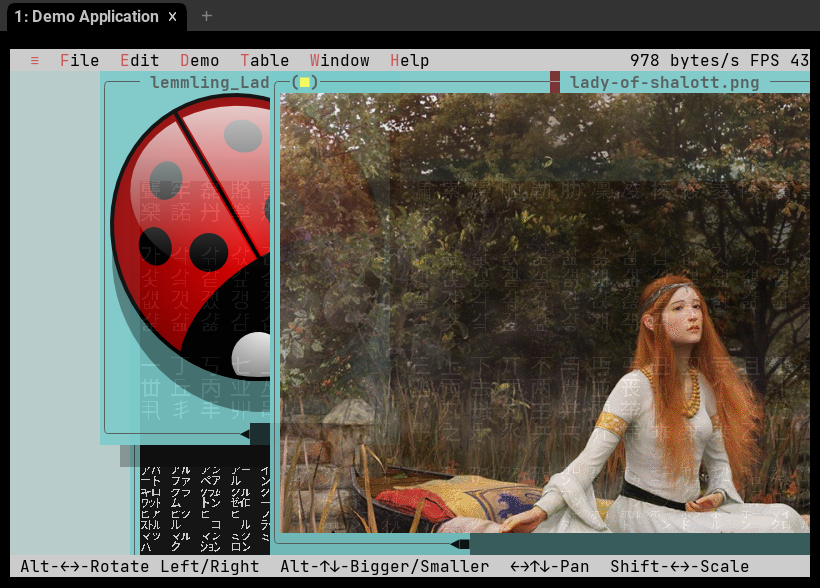The width and height of the screenshot is (820, 588).
Task: Open the Help menu
Action: pyautogui.click(x=410, y=61)
